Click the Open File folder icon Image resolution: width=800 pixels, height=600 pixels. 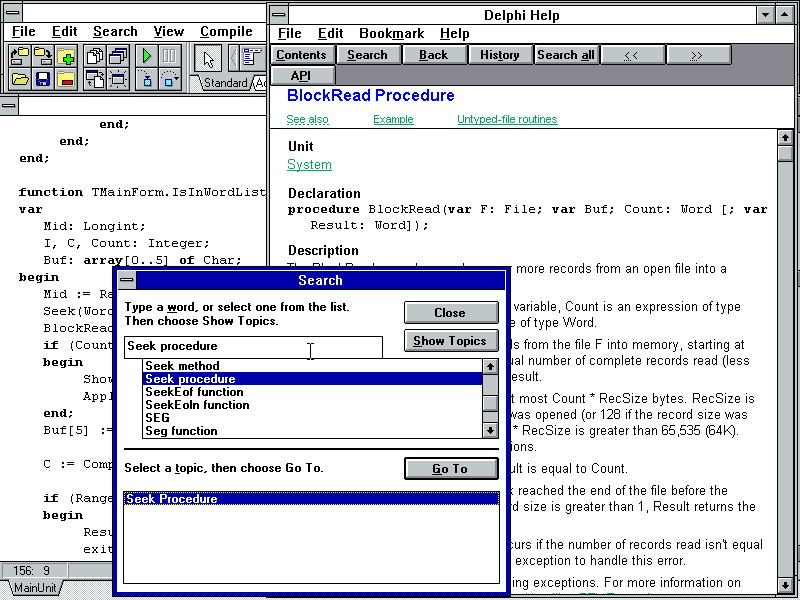pos(20,79)
